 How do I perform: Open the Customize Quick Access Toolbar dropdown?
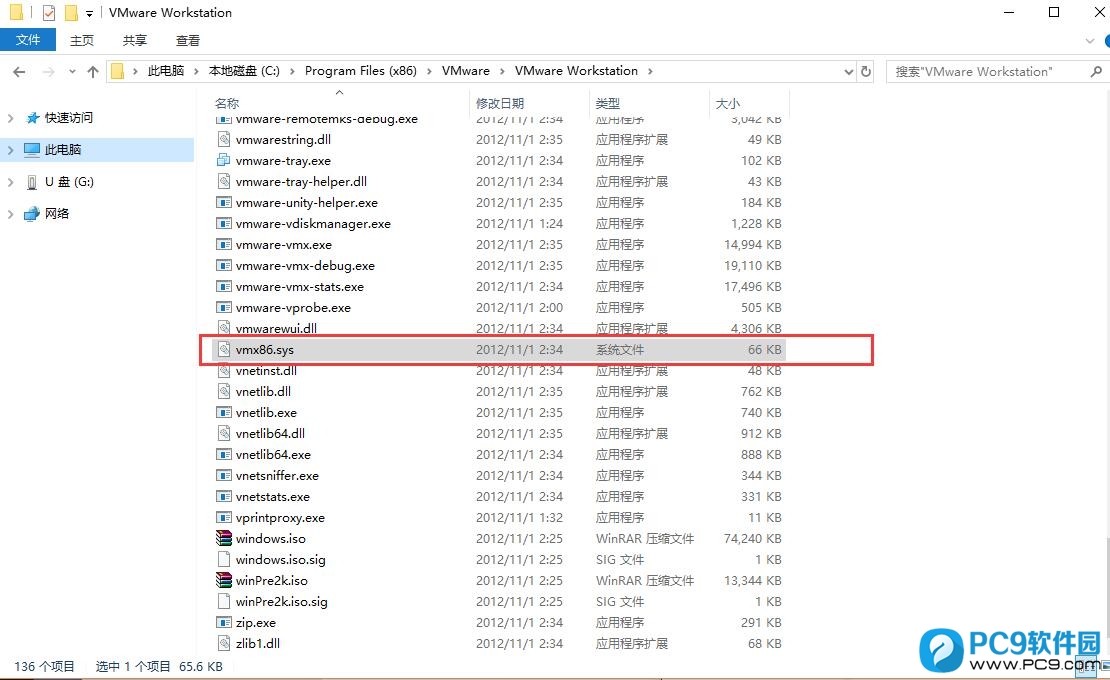[x=89, y=13]
